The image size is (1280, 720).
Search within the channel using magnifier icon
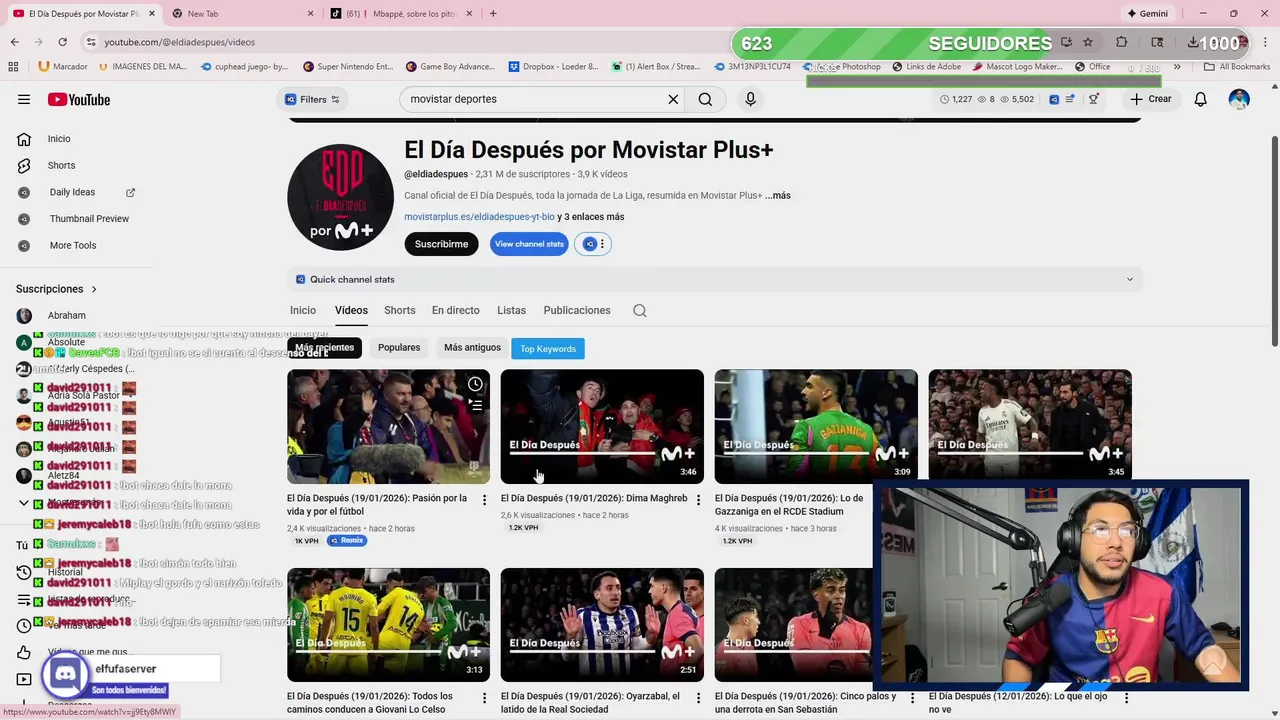click(x=640, y=311)
